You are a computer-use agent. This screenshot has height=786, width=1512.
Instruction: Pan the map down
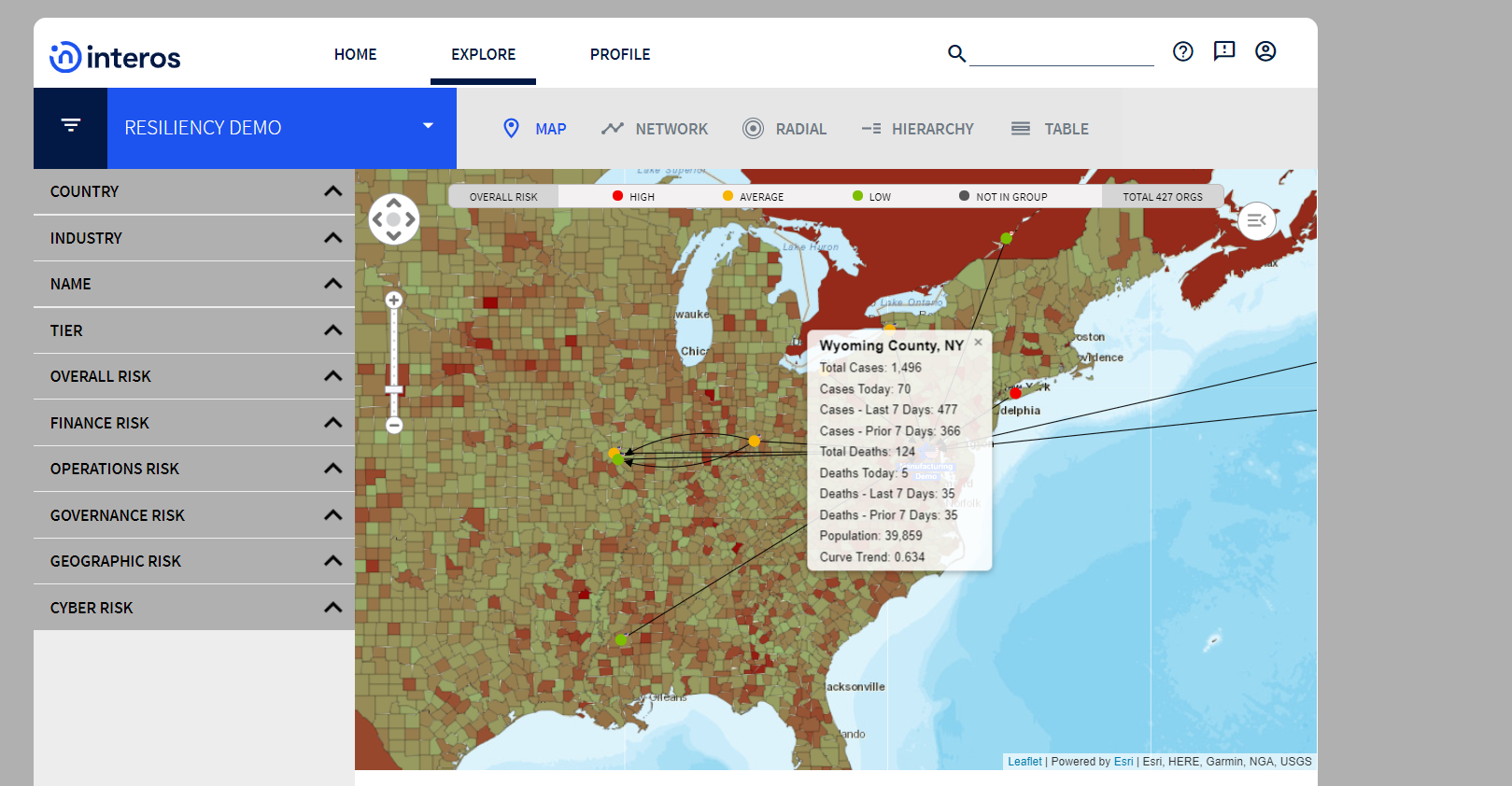pos(394,236)
